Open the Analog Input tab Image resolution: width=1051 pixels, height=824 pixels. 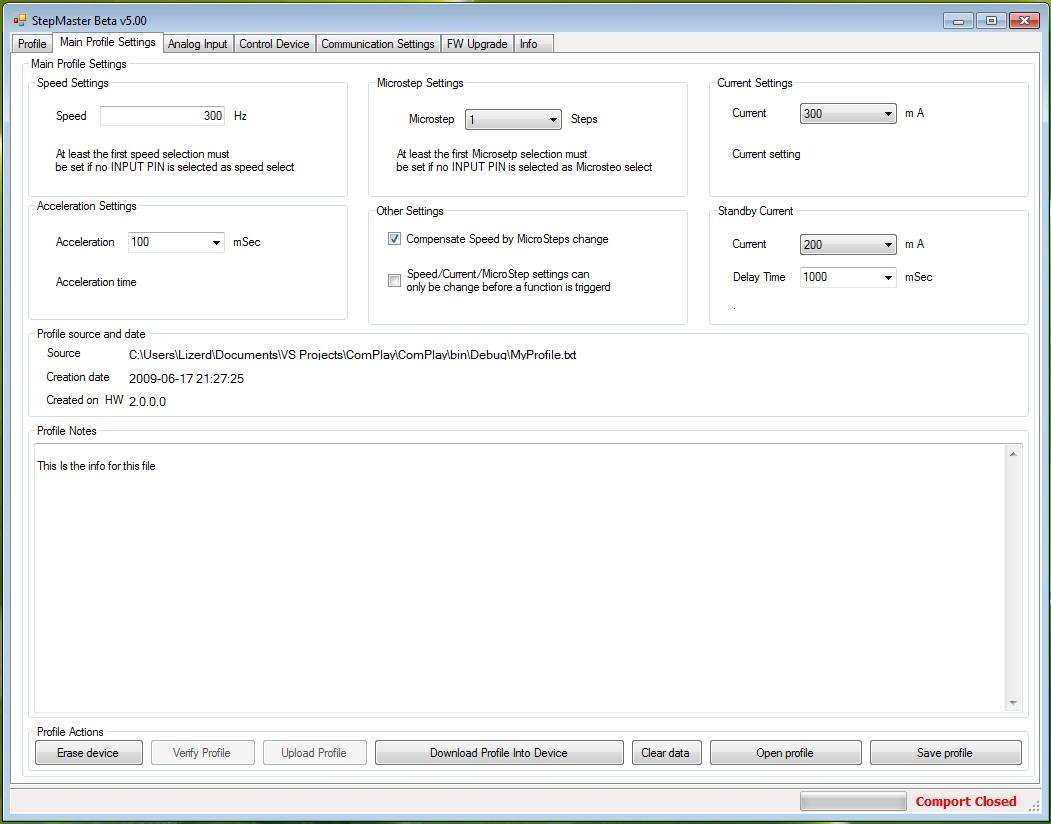coord(197,44)
